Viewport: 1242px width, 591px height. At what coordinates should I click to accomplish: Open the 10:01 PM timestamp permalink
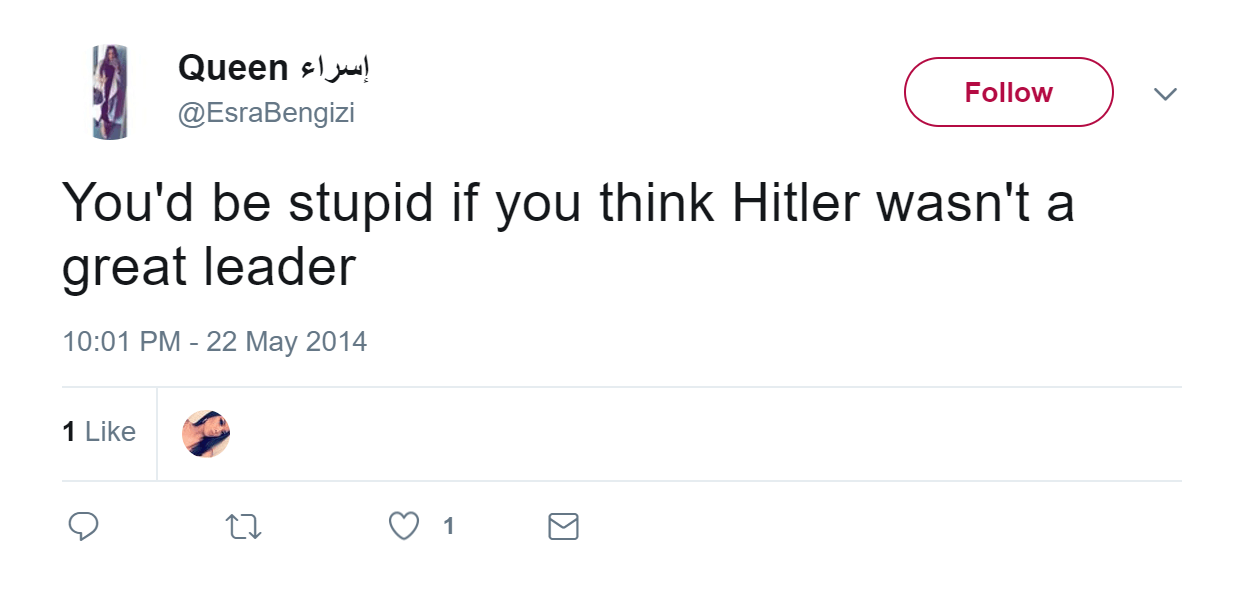[x=214, y=342]
